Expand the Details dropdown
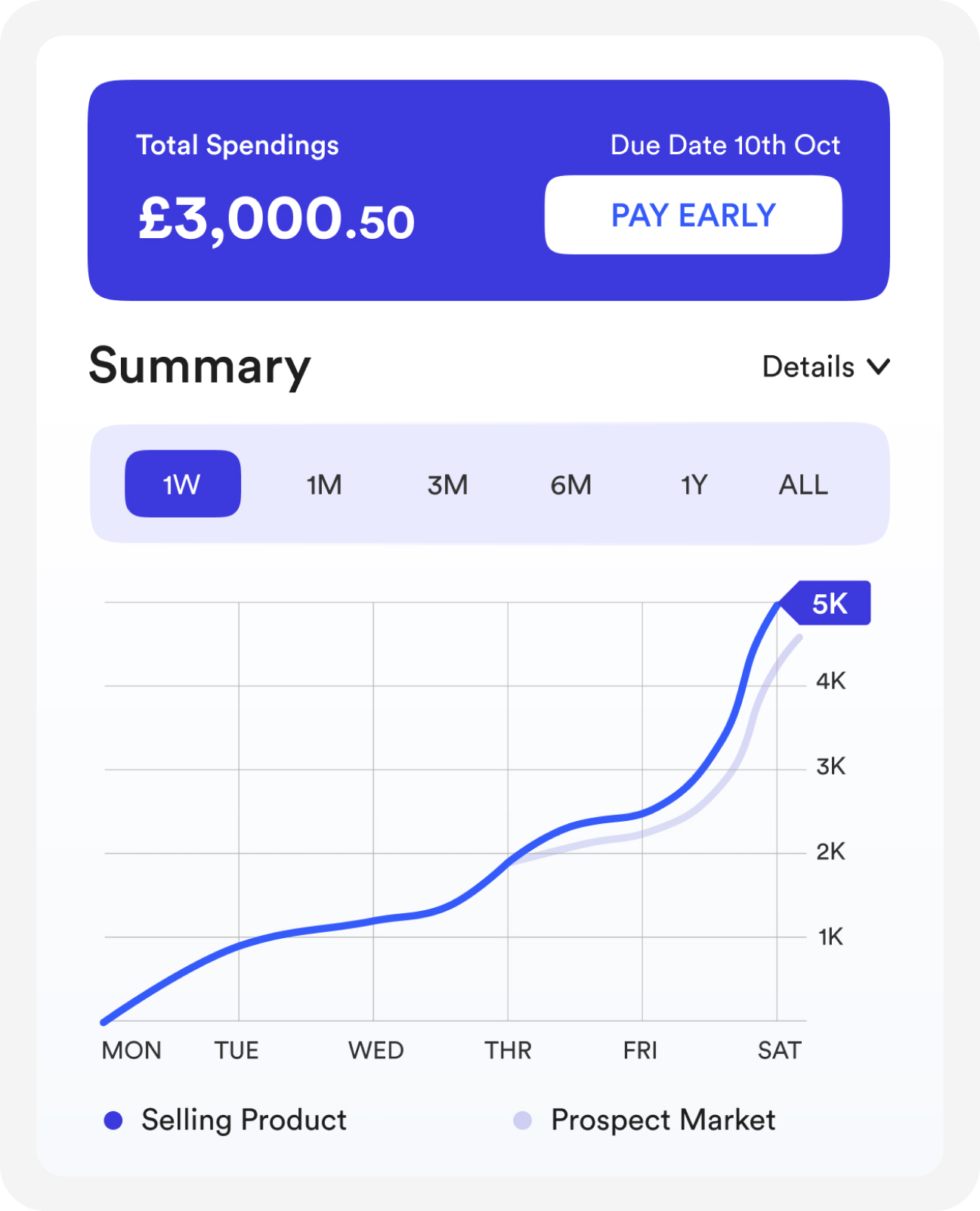The image size is (980, 1211). click(826, 367)
